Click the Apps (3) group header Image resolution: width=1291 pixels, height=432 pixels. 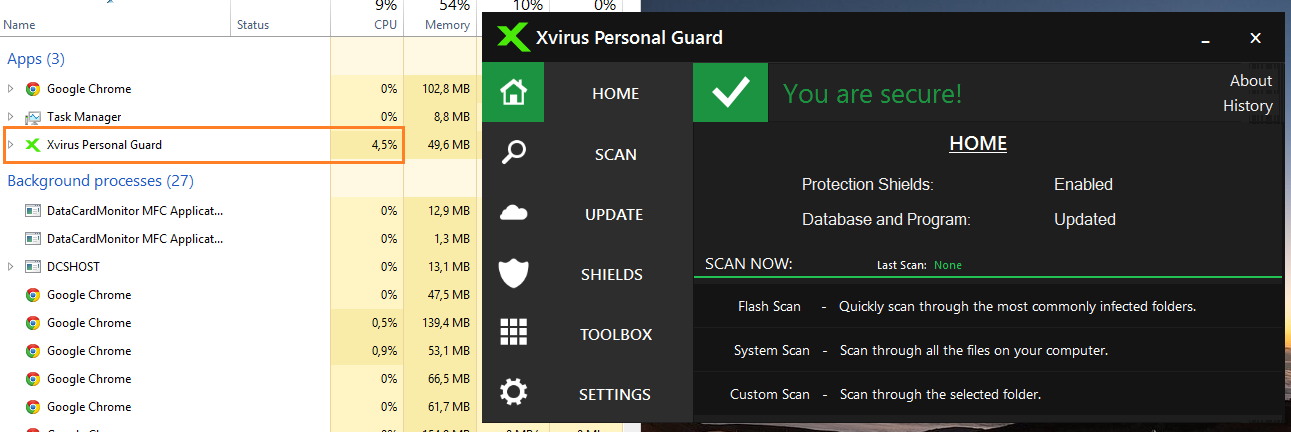coord(36,59)
